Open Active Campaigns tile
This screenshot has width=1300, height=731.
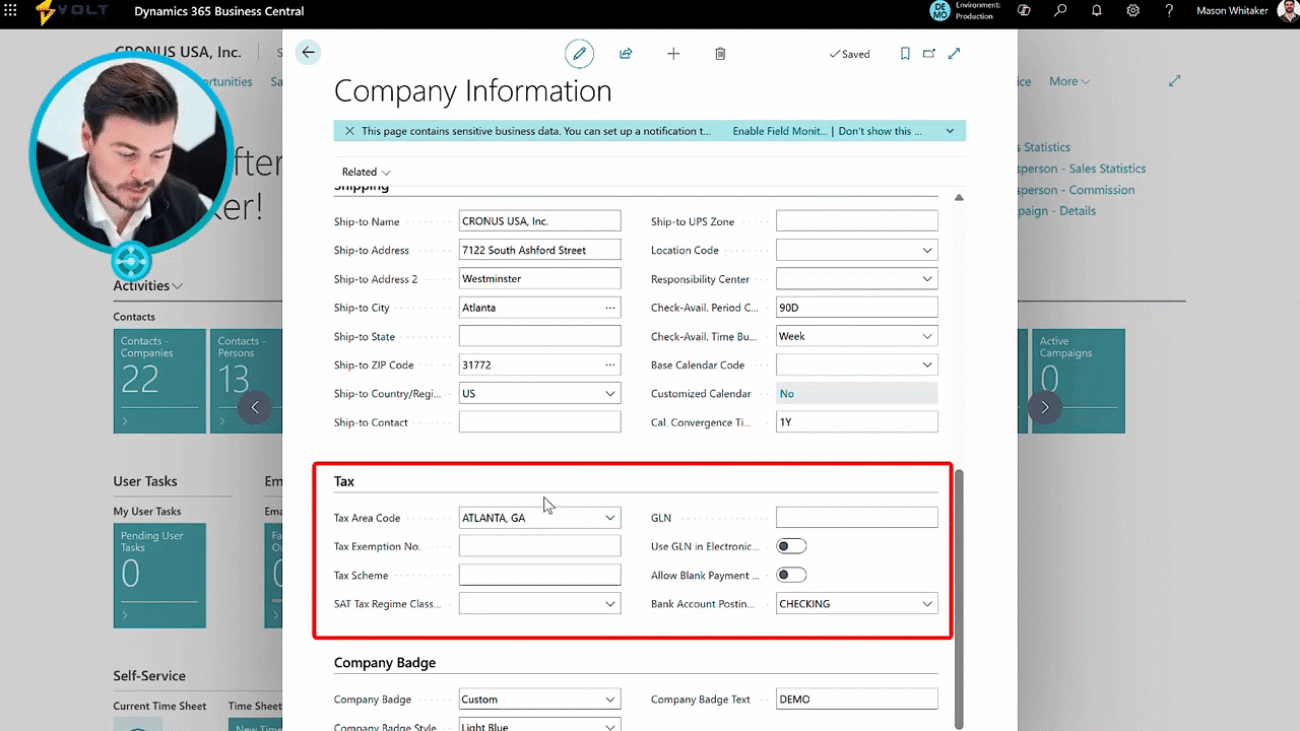point(1079,381)
